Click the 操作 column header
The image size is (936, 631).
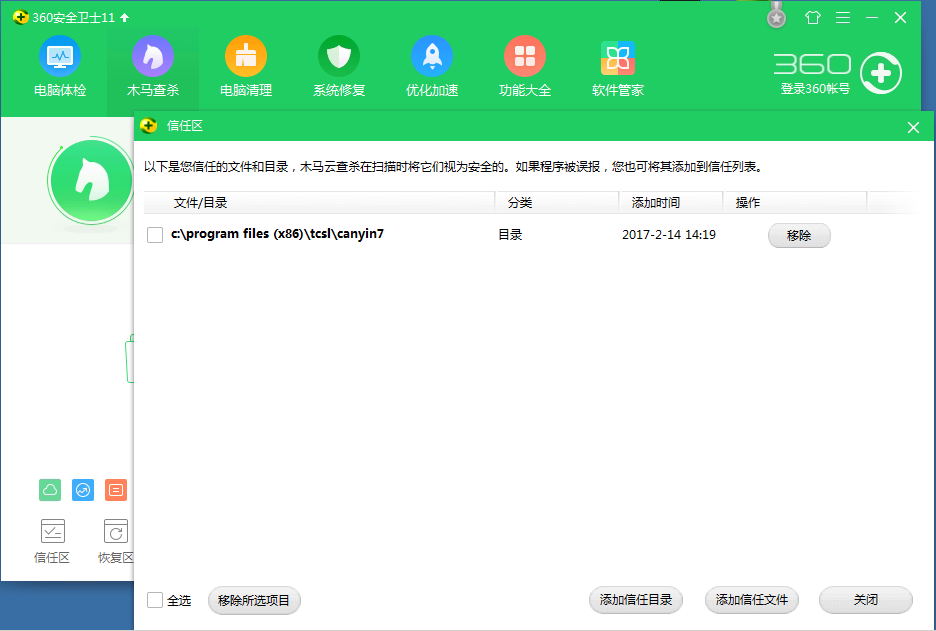(795, 202)
